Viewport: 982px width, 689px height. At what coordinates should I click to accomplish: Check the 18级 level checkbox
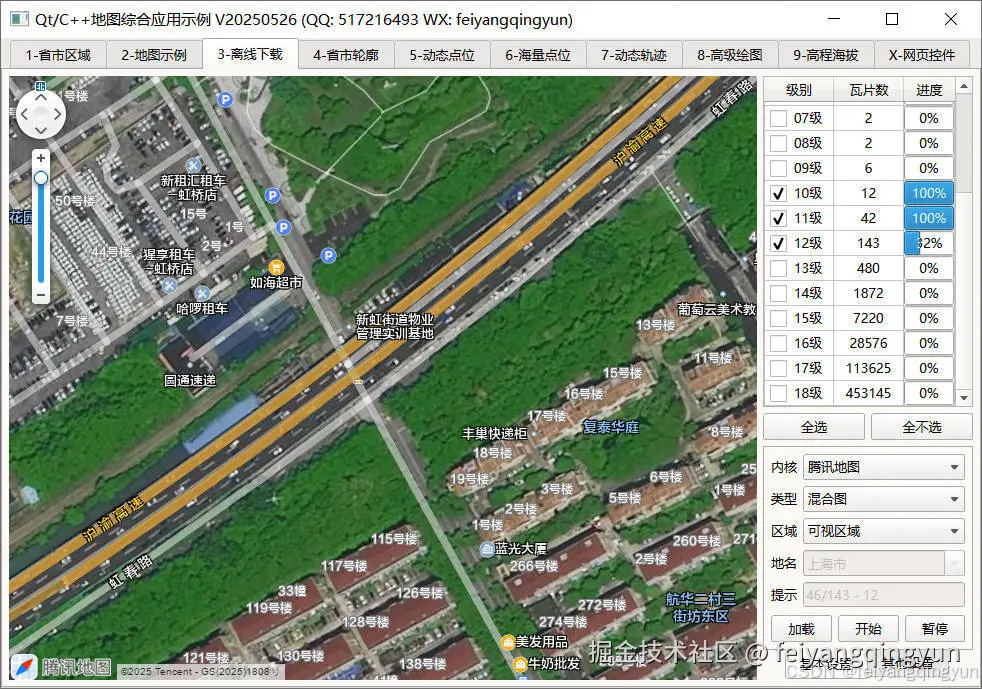778,394
